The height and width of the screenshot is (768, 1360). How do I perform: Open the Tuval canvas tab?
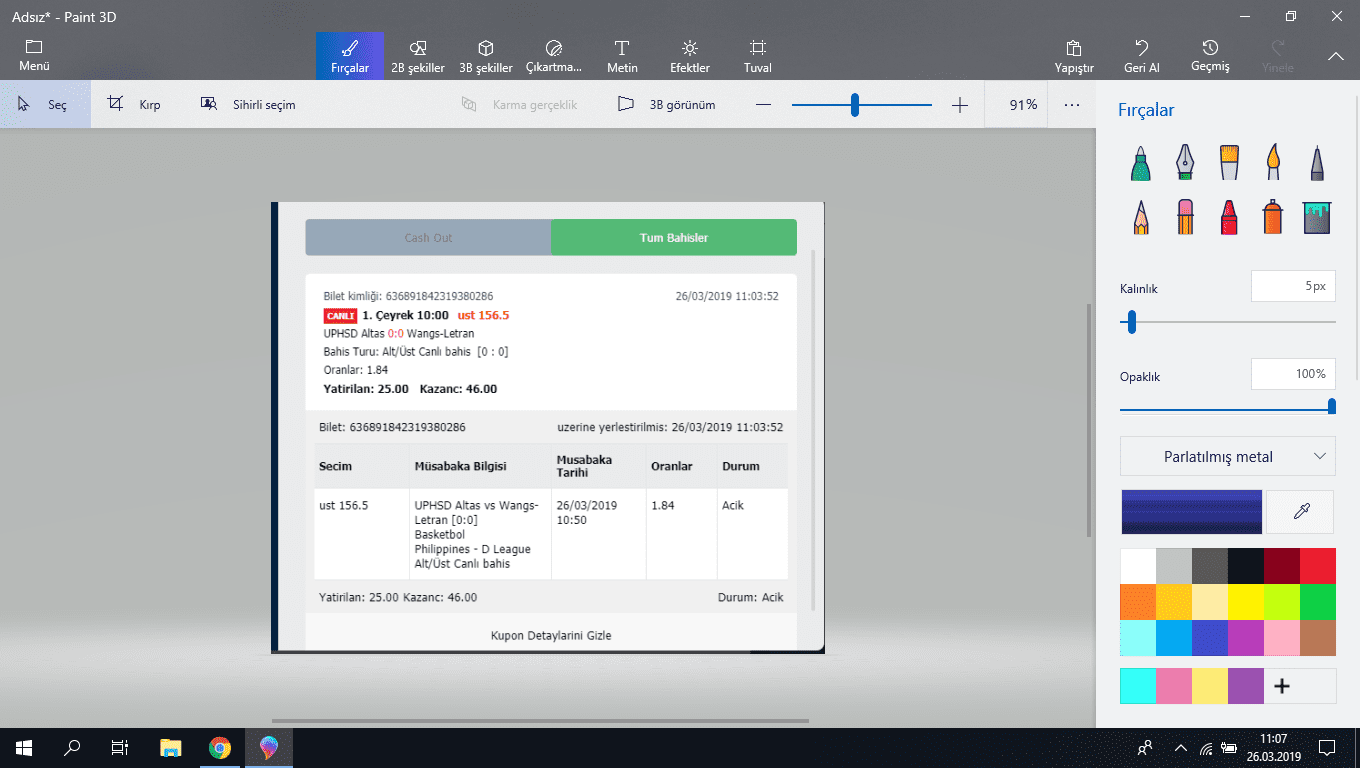758,56
